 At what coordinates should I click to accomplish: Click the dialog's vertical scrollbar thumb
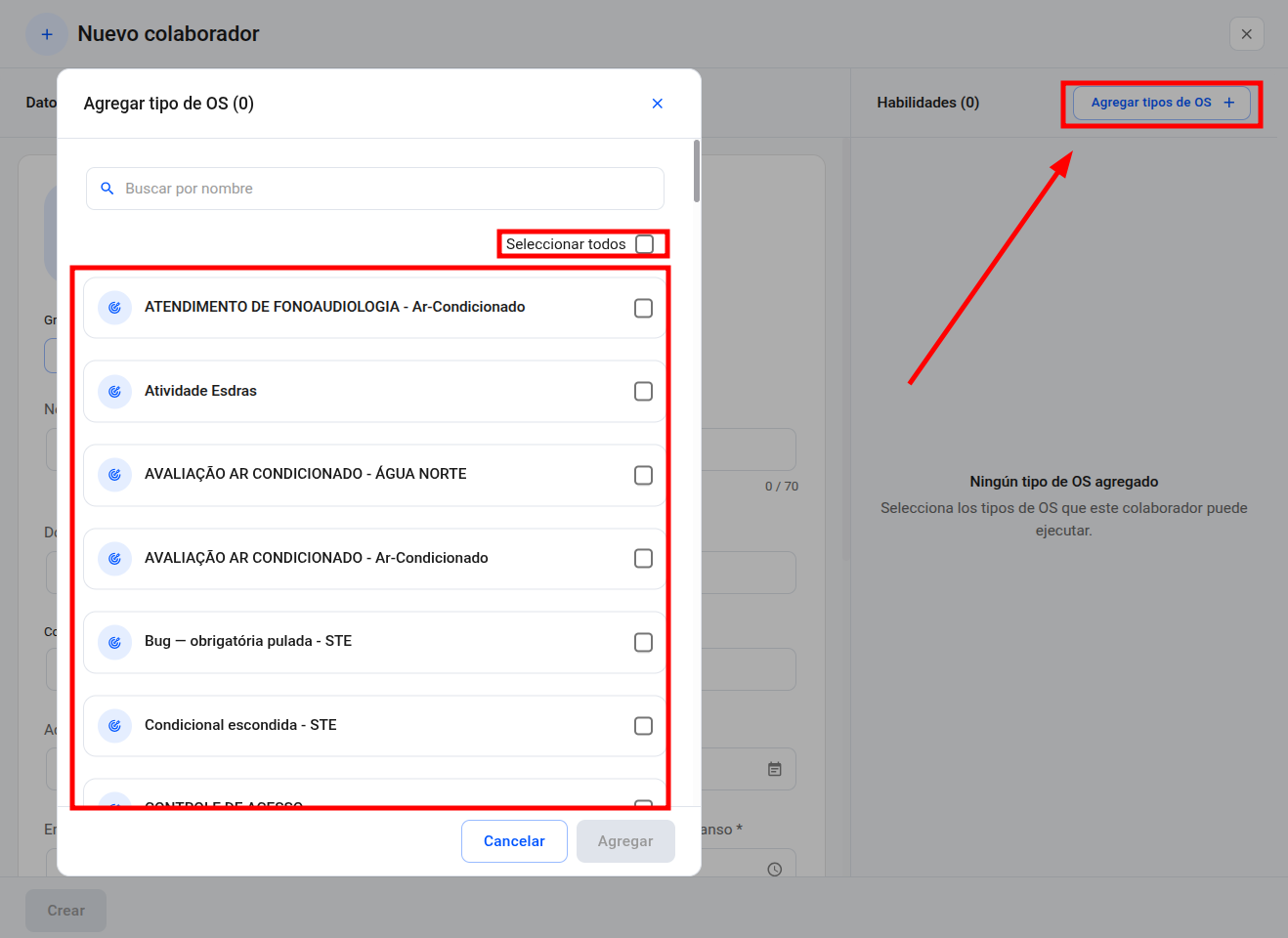(x=697, y=171)
